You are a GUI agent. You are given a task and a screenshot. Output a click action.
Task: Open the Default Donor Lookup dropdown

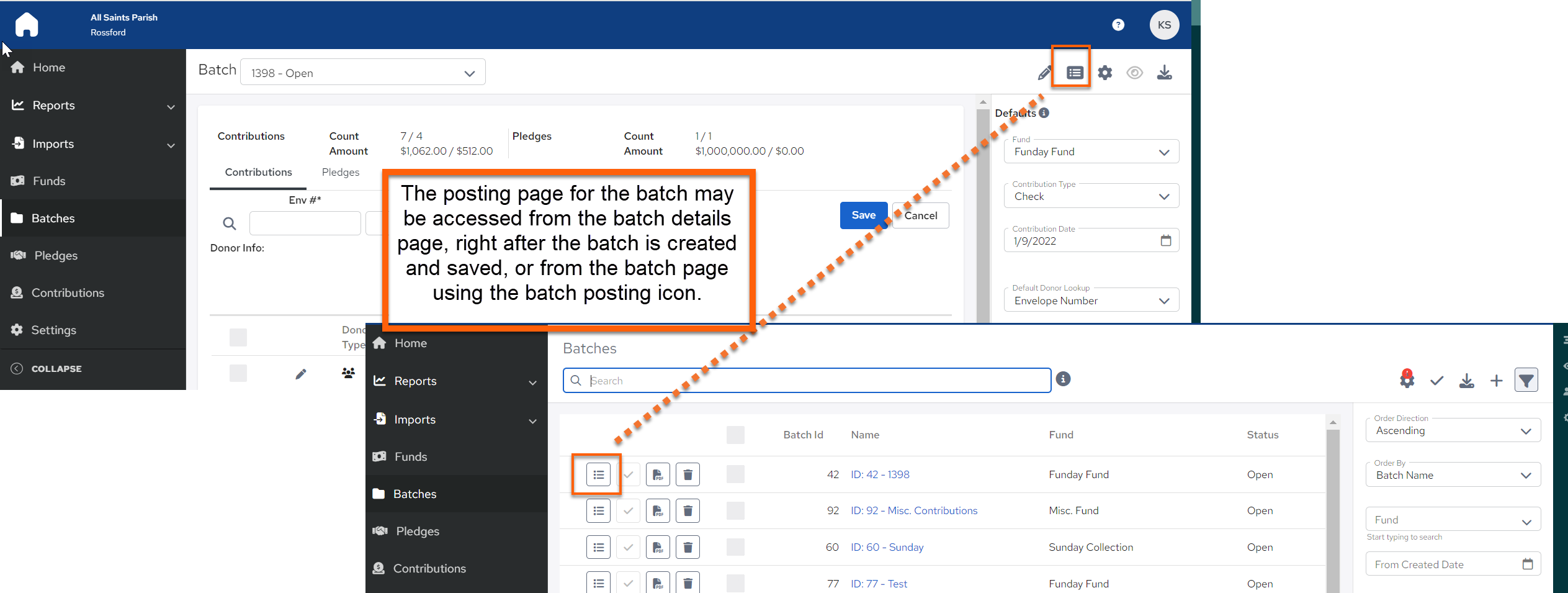(x=1091, y=301)
